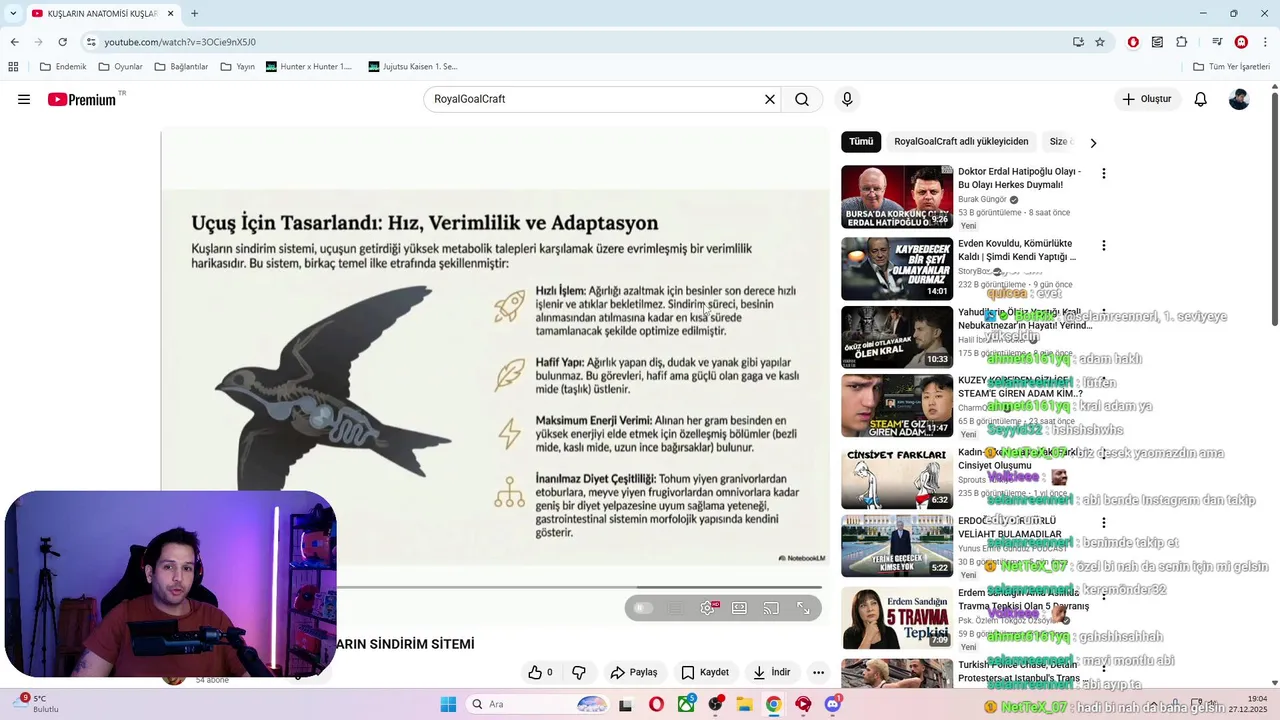The image size is (1280, 720).
Task: Click the address bar URL
Action: click(x=180, y=42)
